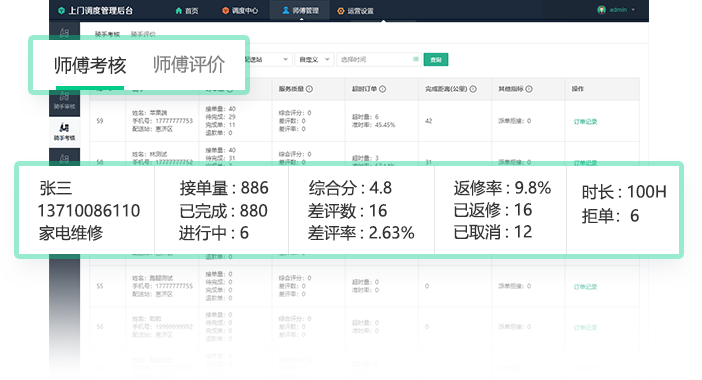The height and width of the screenshot is (380, 702).
Task: Open the 自定义 dropdown
Action: [x=314, y=60]
